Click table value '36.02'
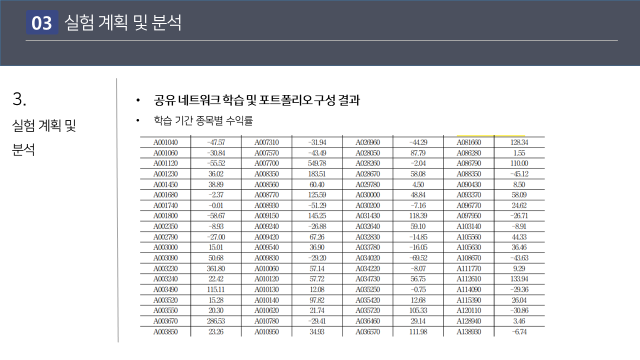The height and width of the screenshot is (360, 640). 216,174
